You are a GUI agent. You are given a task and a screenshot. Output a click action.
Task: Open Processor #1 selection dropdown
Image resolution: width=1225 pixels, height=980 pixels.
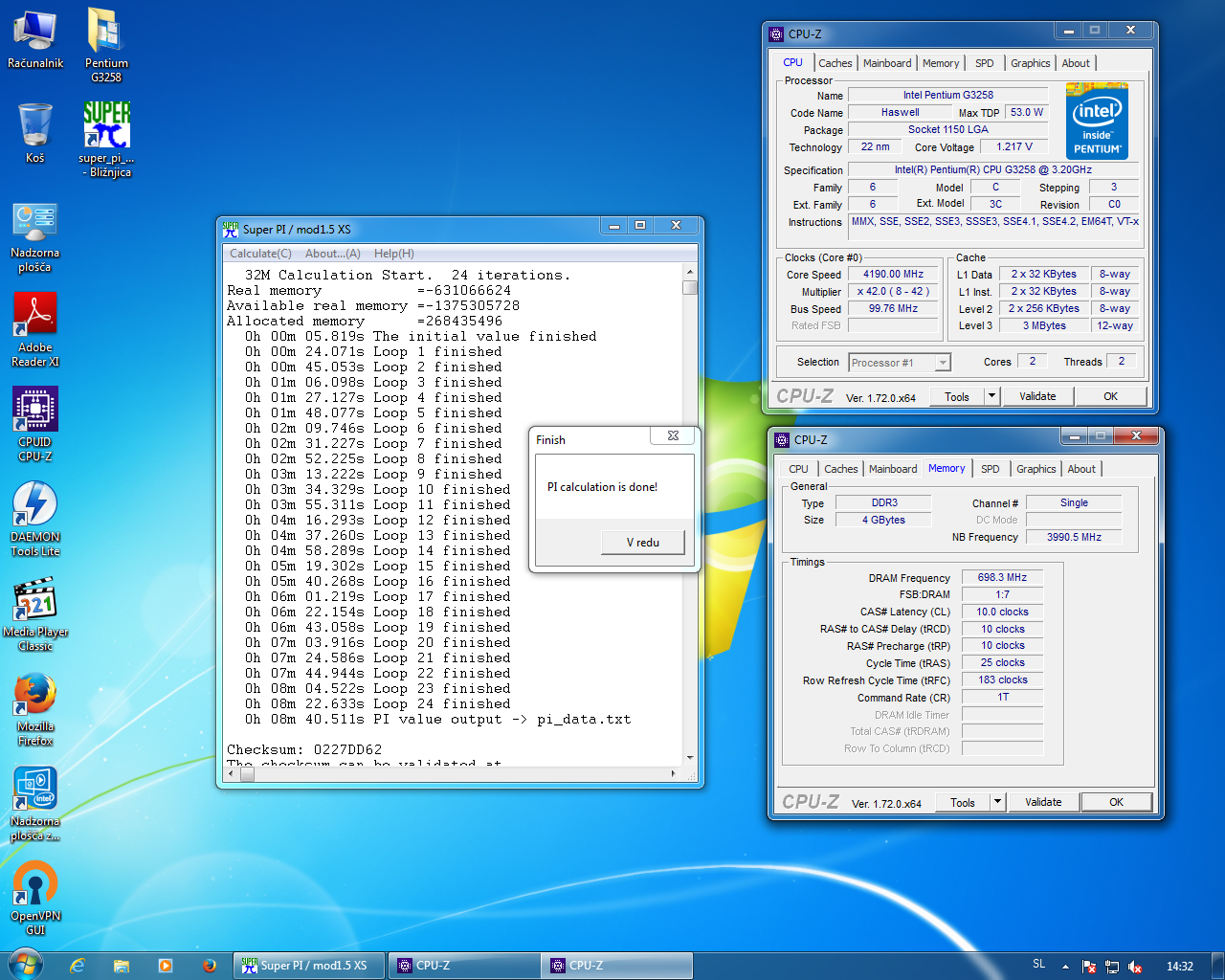(899, 363)
